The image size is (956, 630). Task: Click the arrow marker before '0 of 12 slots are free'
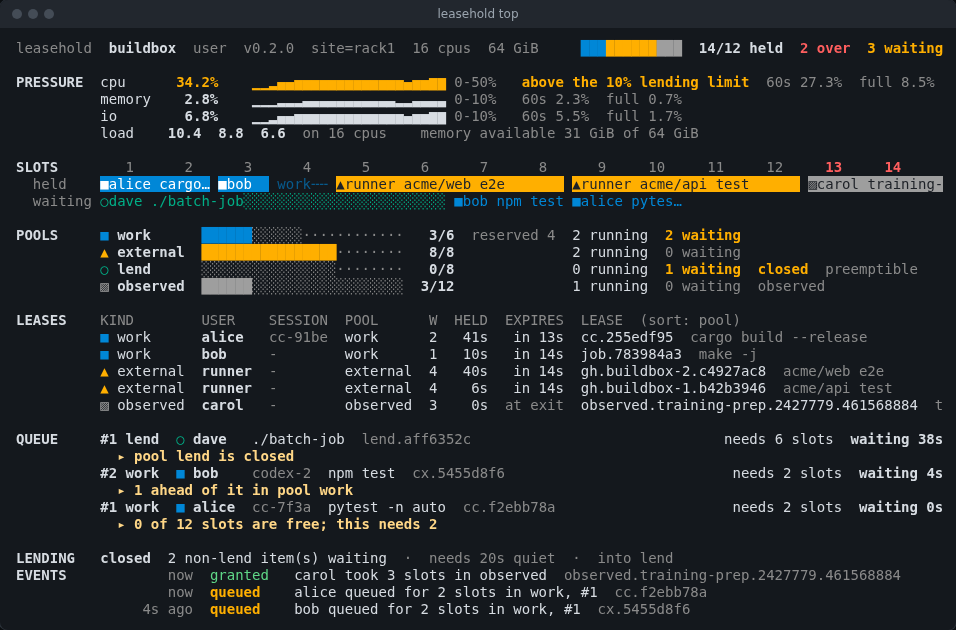(x=121, y=525)
